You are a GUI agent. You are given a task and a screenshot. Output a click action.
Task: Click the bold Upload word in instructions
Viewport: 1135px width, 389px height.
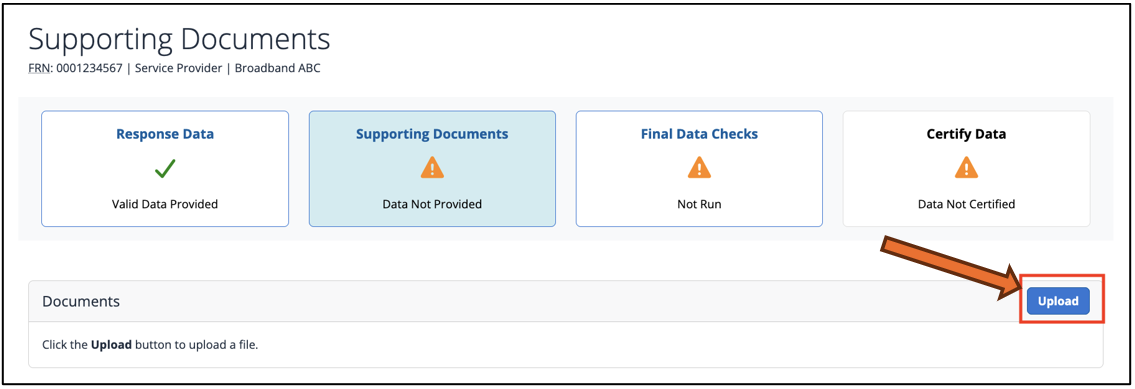pyautogui.click(x=111, y=344)
